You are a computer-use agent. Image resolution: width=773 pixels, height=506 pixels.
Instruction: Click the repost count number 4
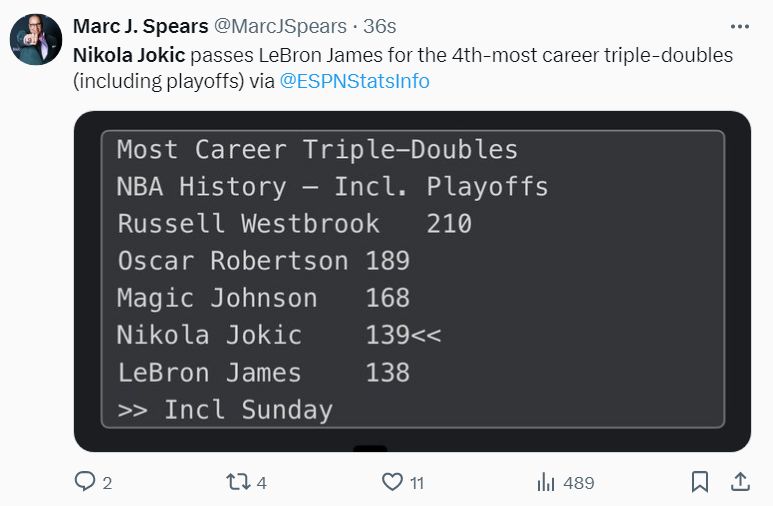click(x=262, y=483)
